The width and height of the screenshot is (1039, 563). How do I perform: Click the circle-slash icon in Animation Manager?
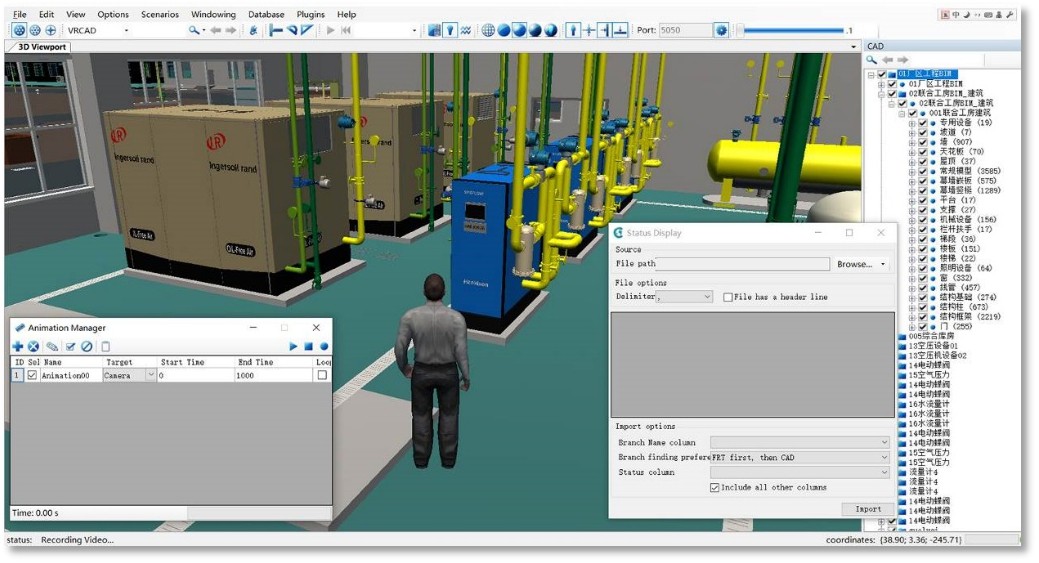tap(87, 346)
